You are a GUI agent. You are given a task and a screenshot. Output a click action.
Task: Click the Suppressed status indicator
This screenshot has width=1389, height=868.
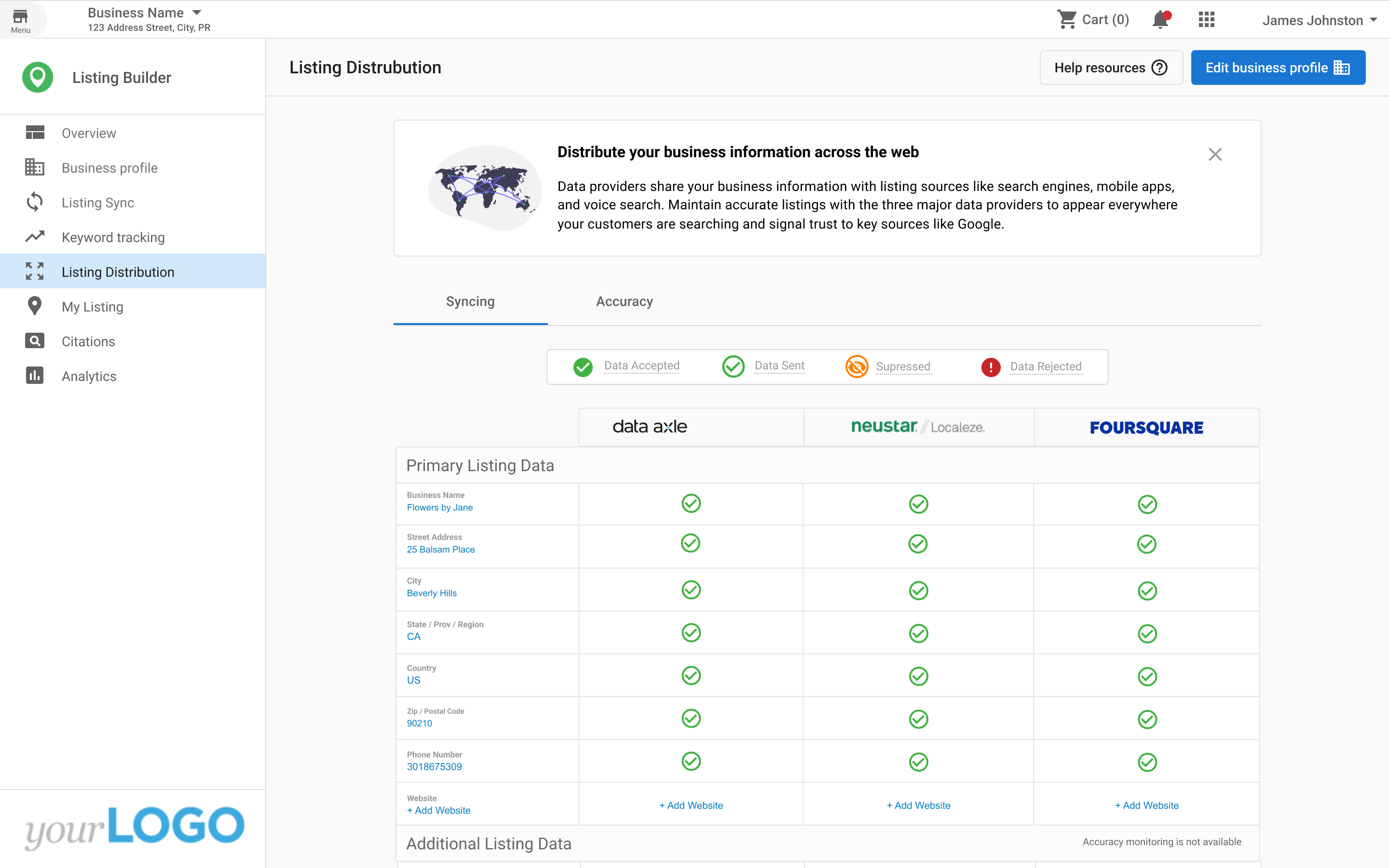(x=857, y=366)
